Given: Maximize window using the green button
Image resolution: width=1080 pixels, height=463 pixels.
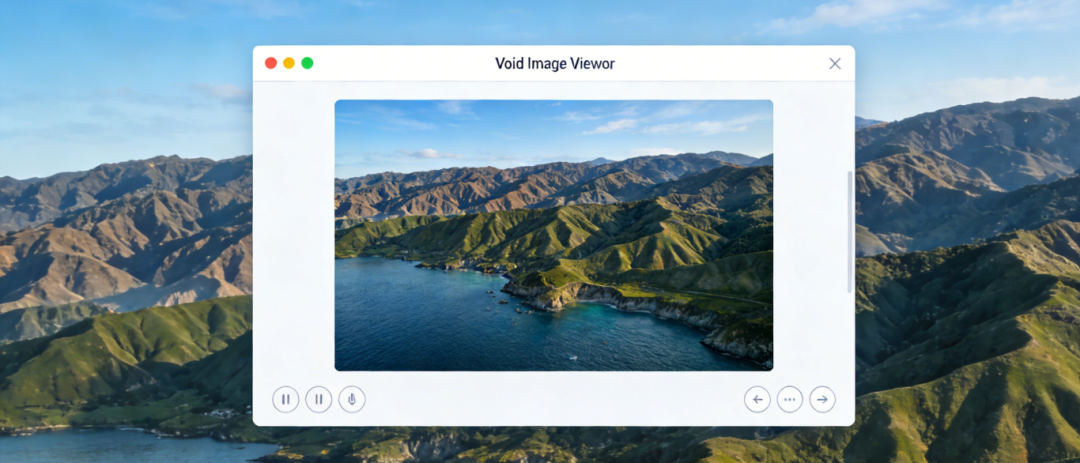Looking at the screenshot, I should point(307,63).
